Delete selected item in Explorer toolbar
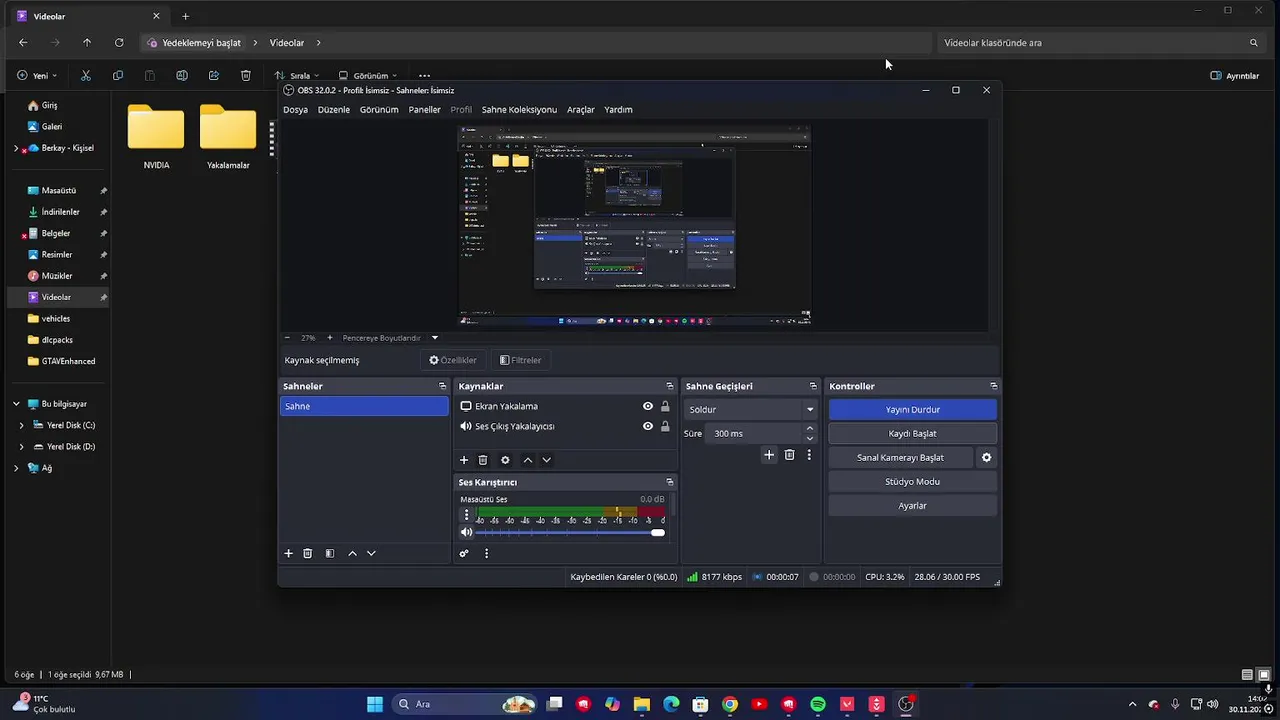The width and height of the screenshot is (1280, 720). pos(246,75)
